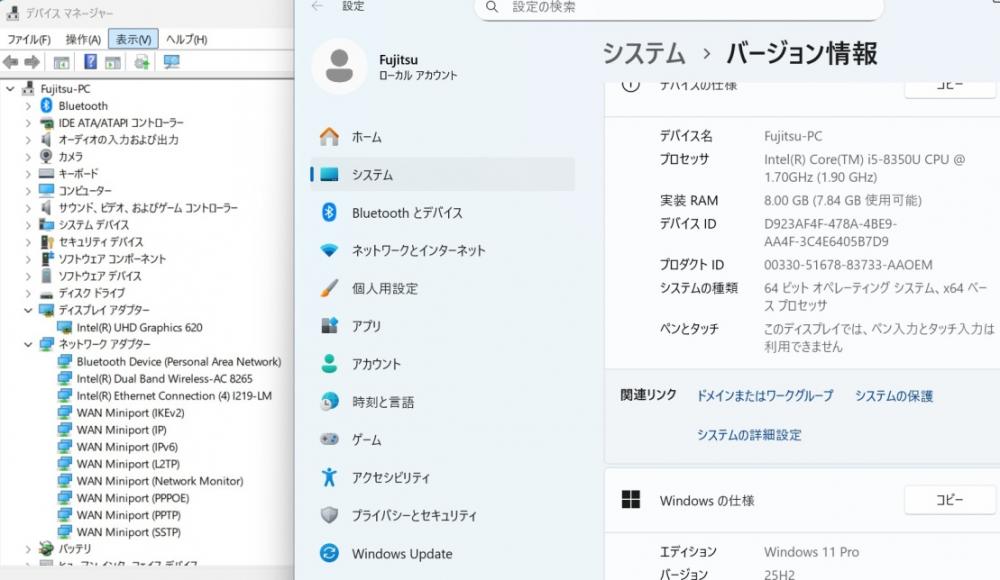1000x580 pixels.
Task: Open 個人用設定 settings page
Action: (443, 288)
